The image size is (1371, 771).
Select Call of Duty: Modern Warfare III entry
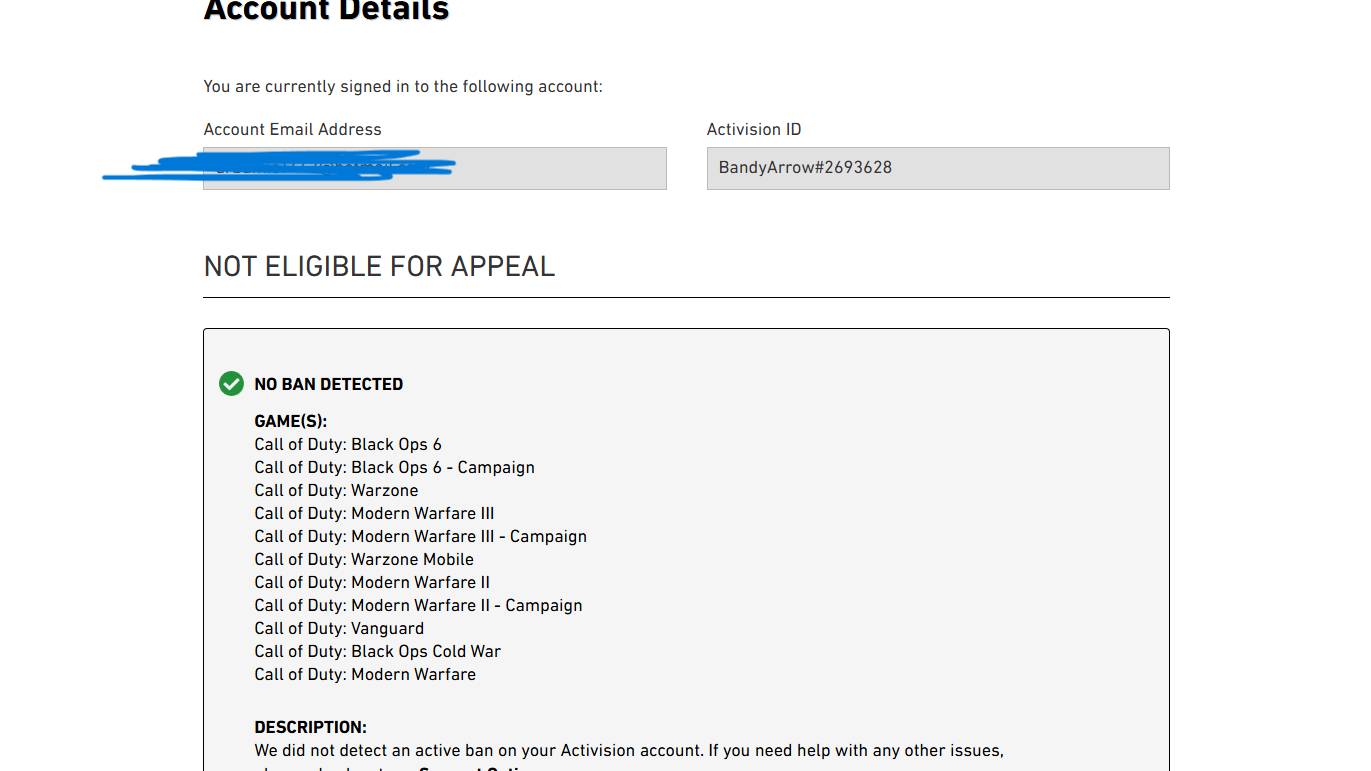[x=374, y=513]
